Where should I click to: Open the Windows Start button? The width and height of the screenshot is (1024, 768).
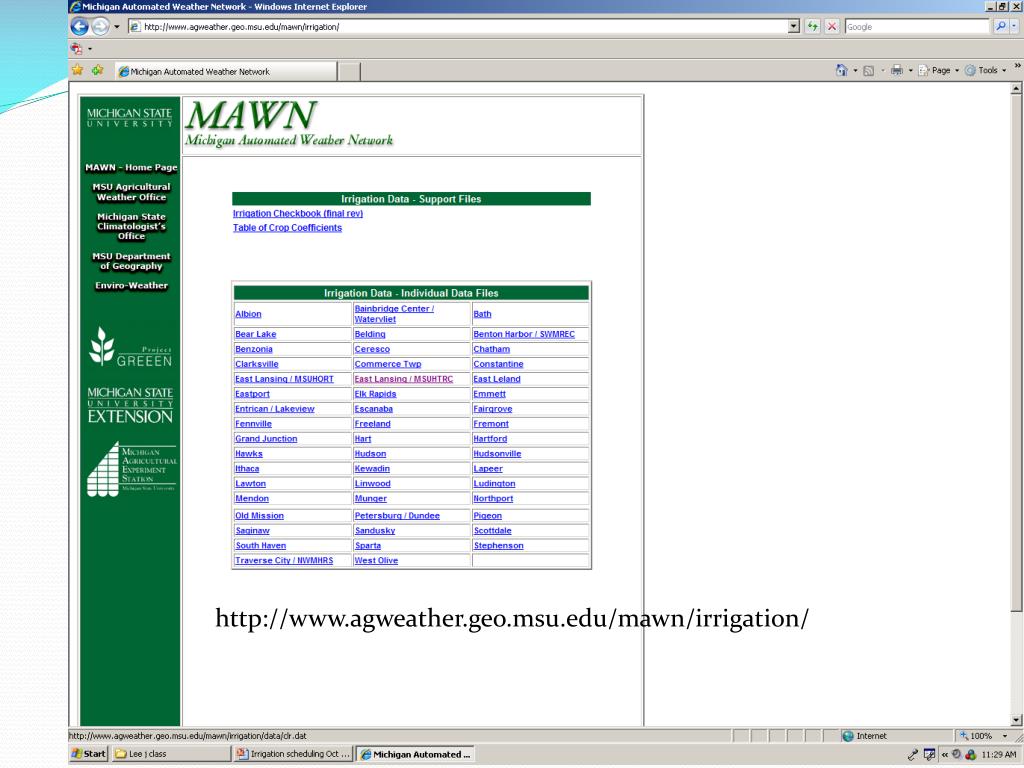click(89, 754)
